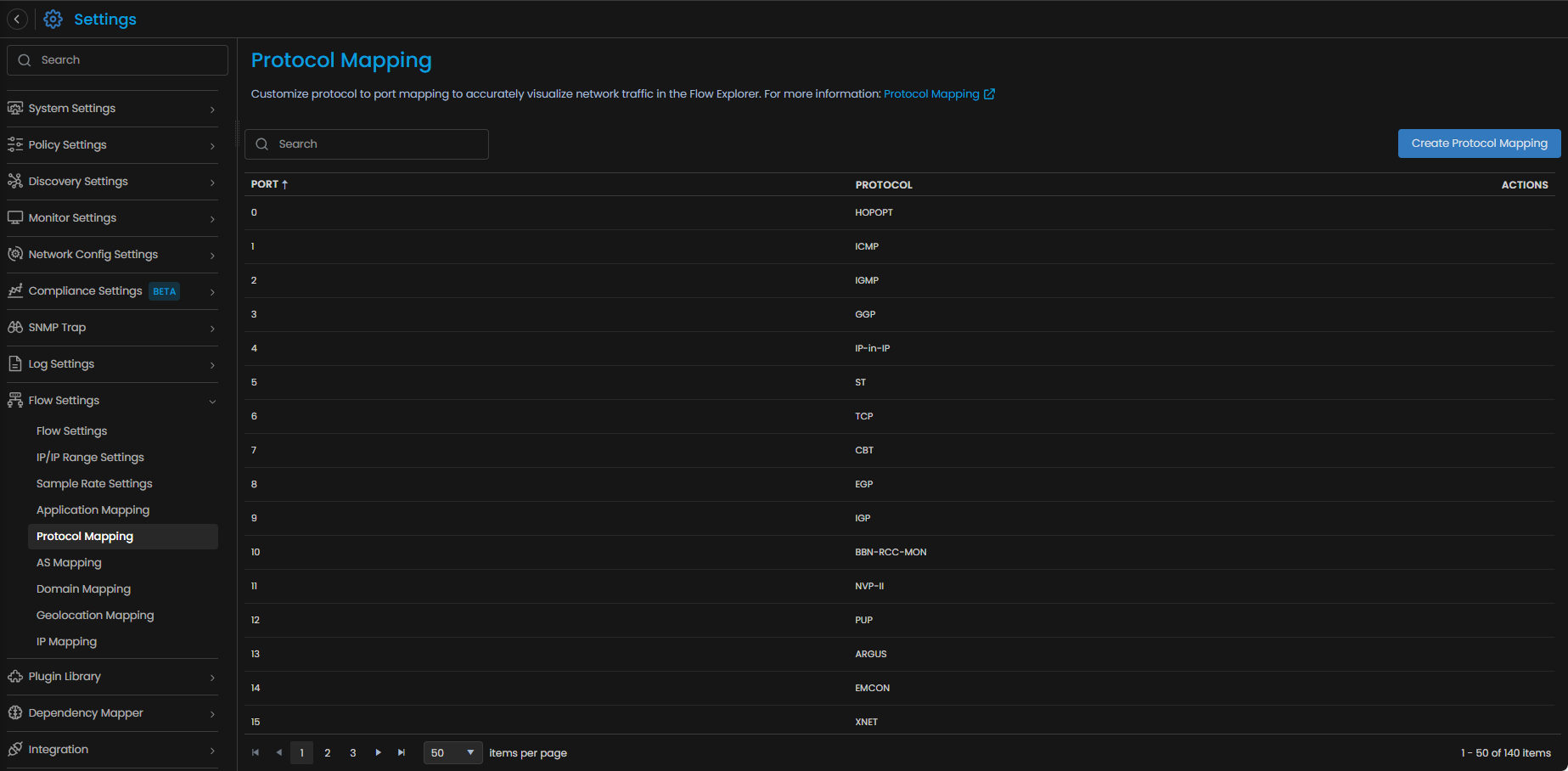The width and height of the screenshot is (1568, 771).
Task: Click the NVP-II protocol cell
Action: click(869, 586)
